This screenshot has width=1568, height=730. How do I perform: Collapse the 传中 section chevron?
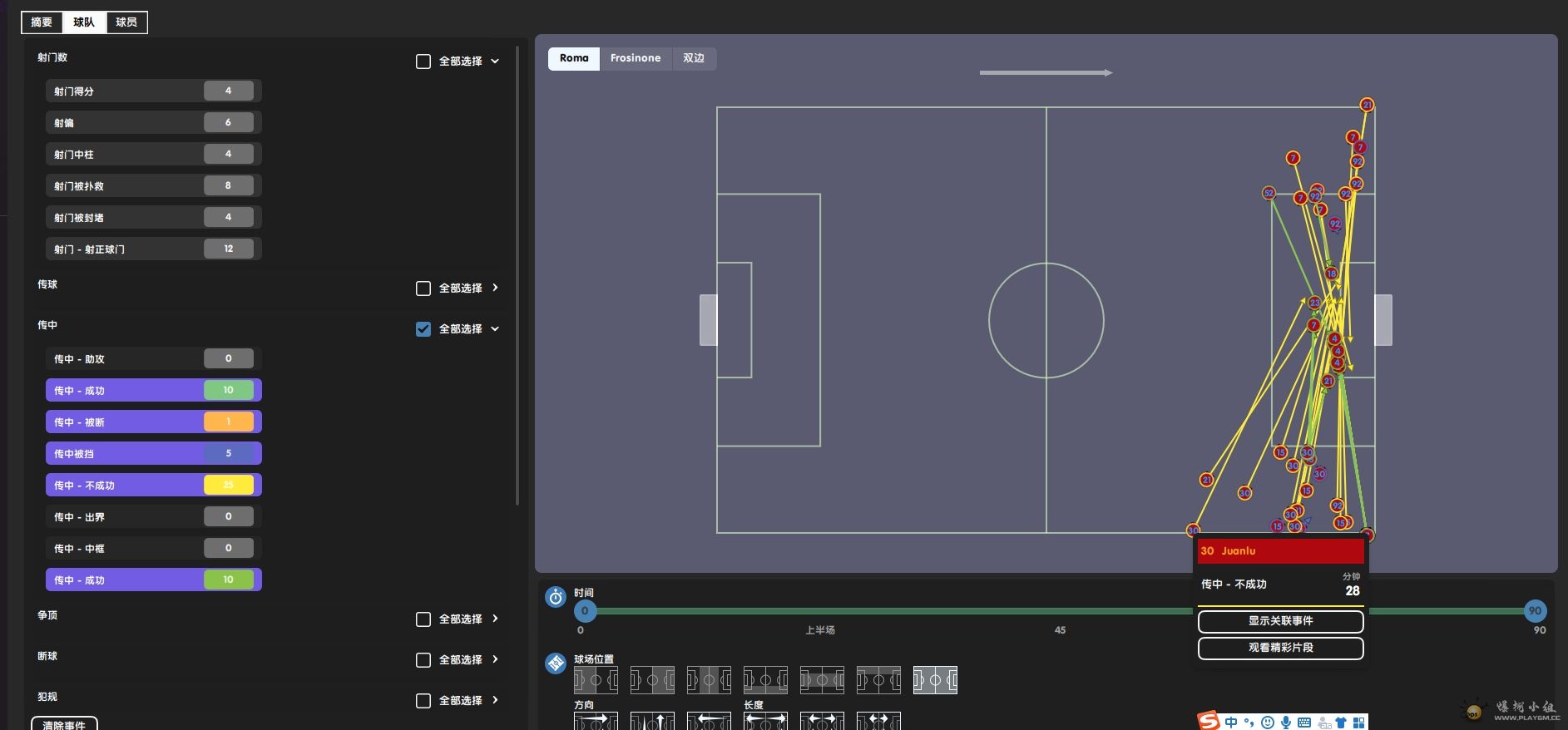tap(495, 329)
